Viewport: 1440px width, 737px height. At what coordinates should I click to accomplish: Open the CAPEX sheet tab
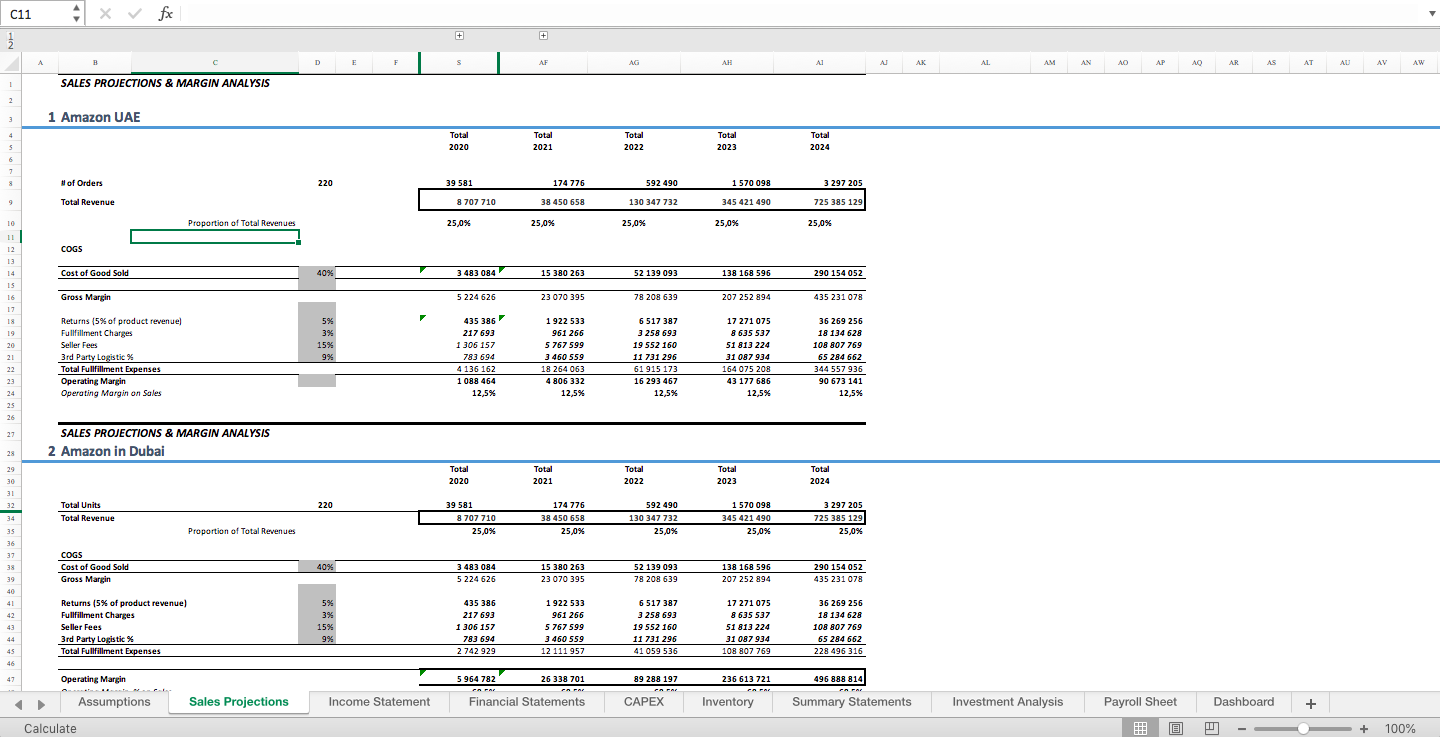[644, 702]
